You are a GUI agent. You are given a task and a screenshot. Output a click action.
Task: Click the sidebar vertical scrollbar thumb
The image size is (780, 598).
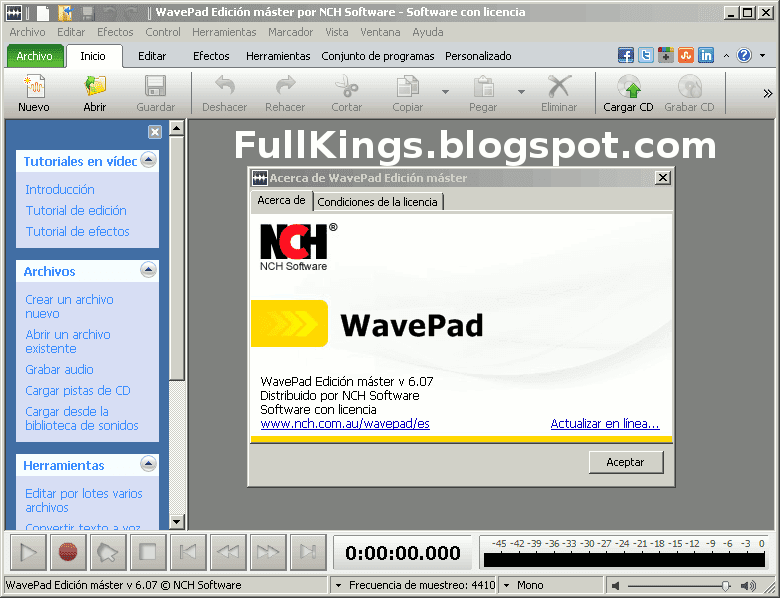coord(177,258)
